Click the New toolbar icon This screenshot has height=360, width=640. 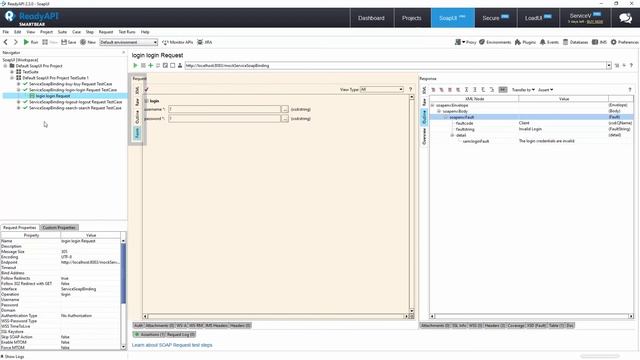(88, 42)
